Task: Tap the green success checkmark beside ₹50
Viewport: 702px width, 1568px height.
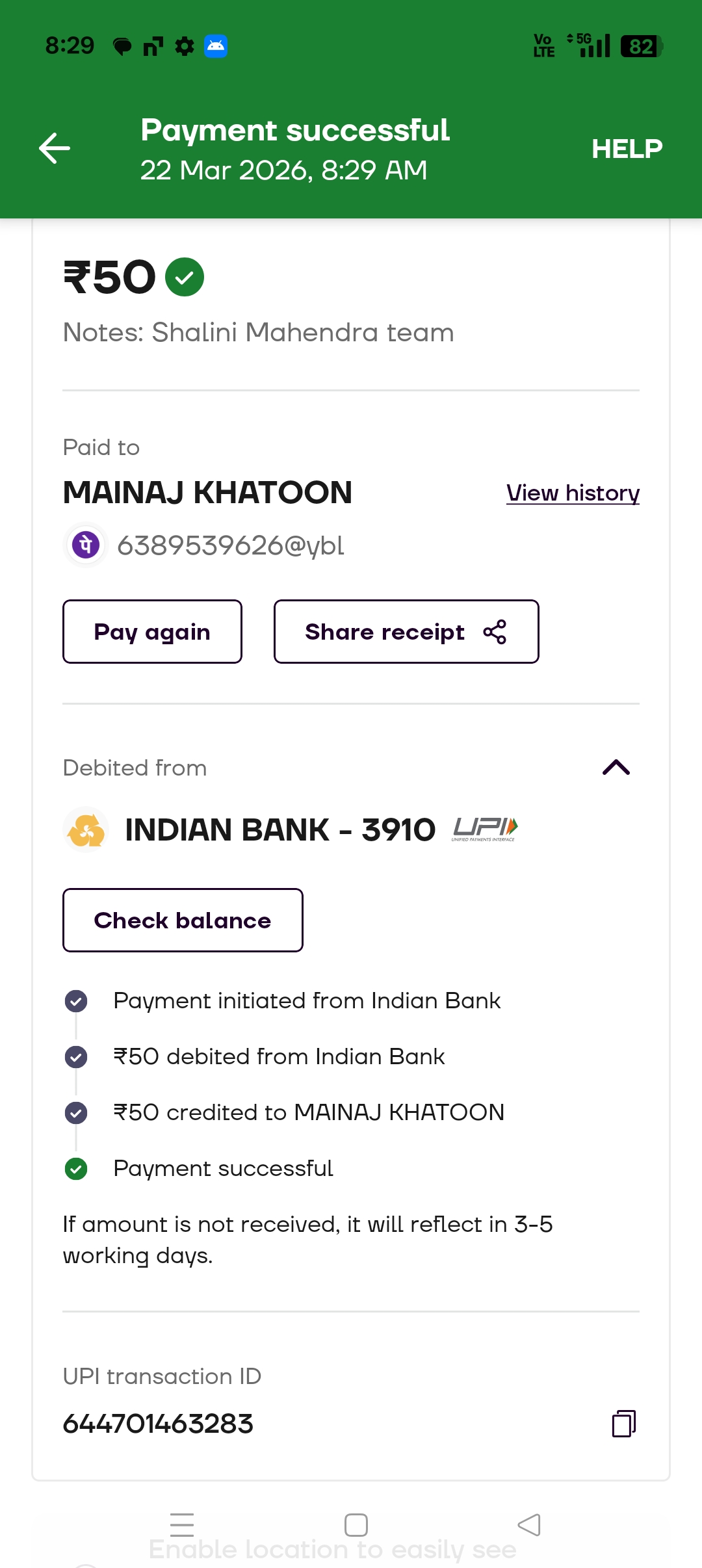Action: [x=185, y=277]
